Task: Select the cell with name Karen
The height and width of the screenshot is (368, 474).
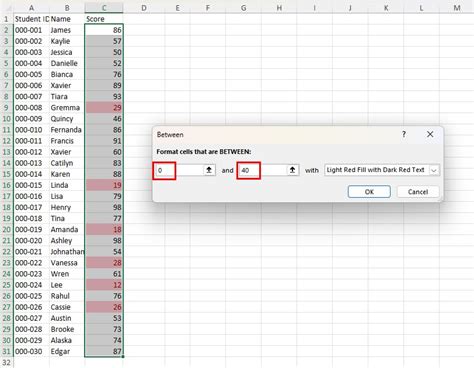Action: point(67,174)
